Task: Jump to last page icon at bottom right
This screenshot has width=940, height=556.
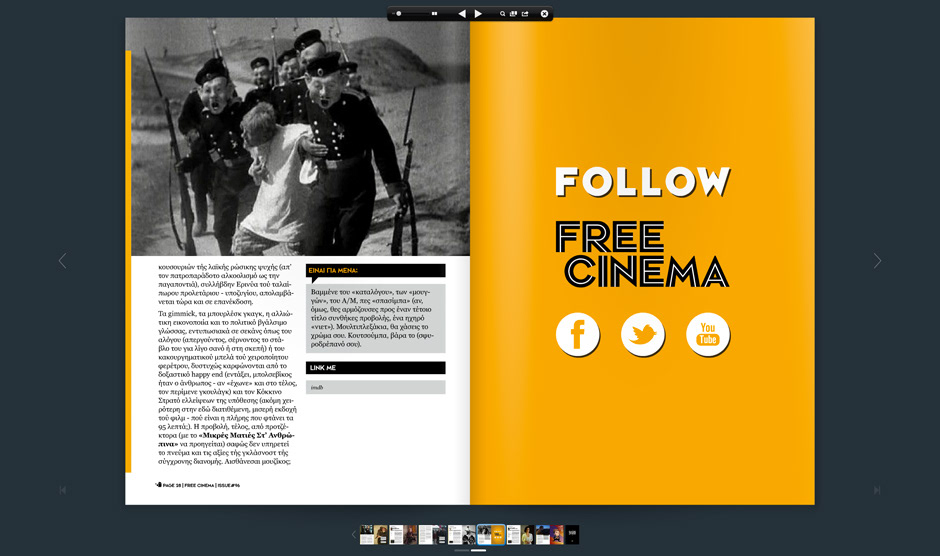Action: 876,490
